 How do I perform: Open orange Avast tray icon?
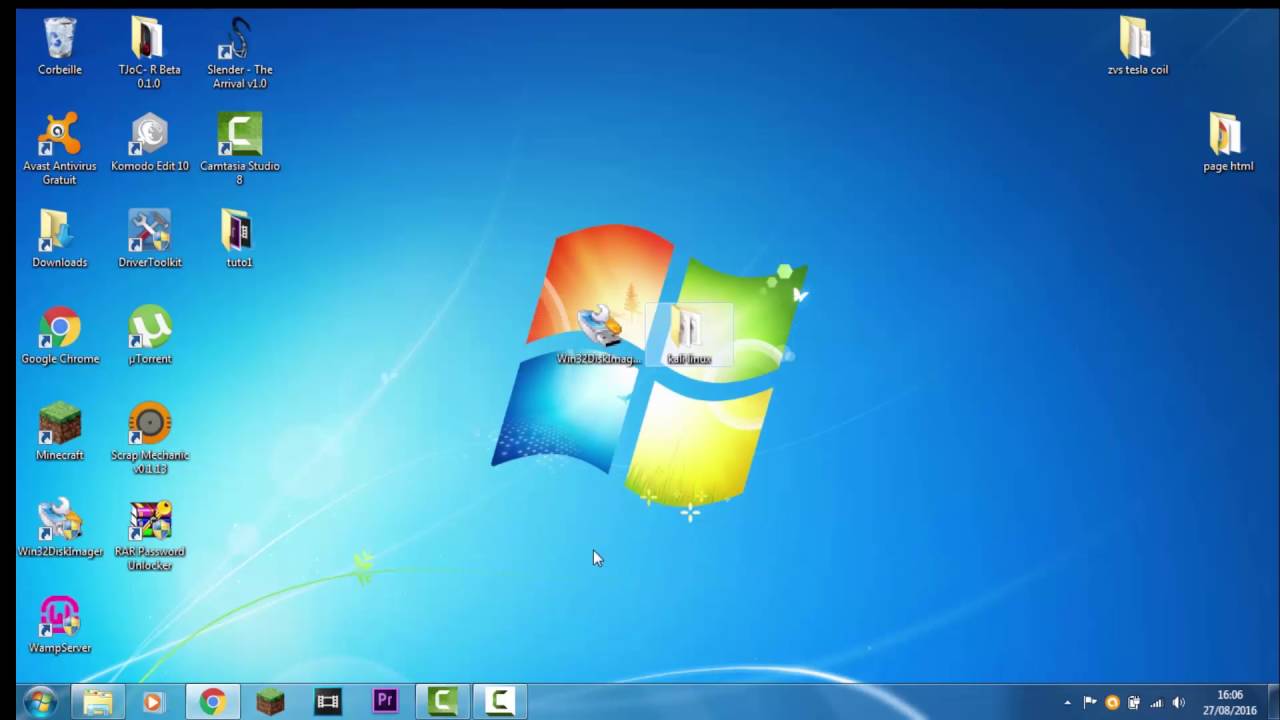point(1112,703)
